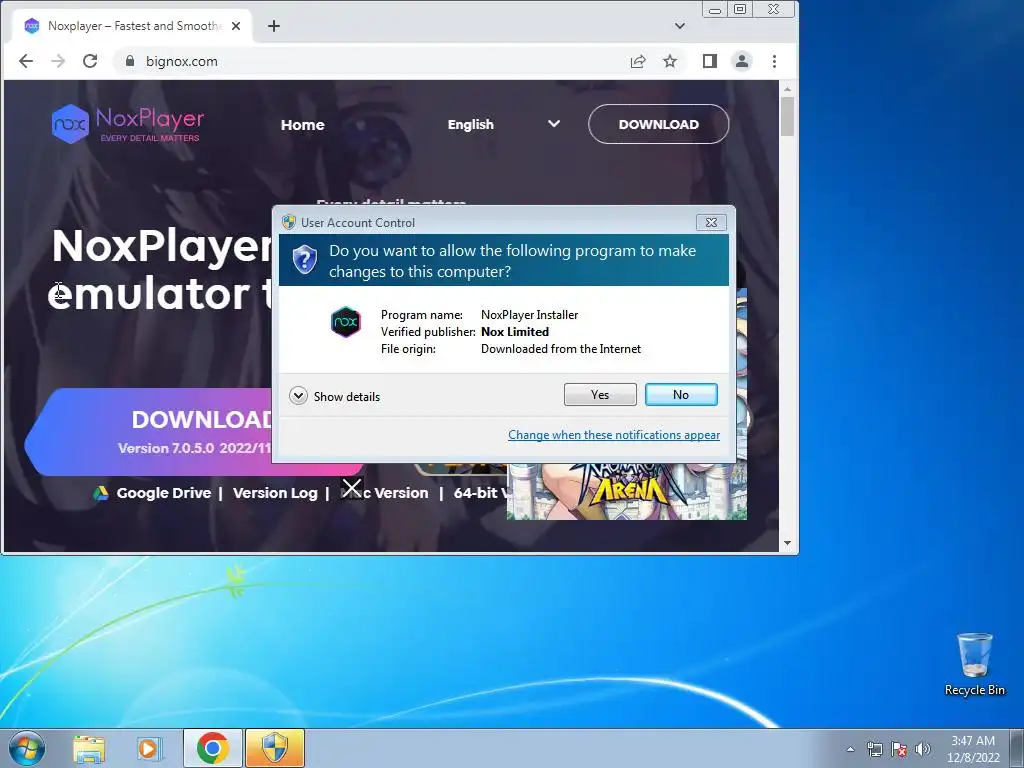Open Chrome profile avatar menu
This screenshot has height=768, width=1024.
tap(742, 61)
